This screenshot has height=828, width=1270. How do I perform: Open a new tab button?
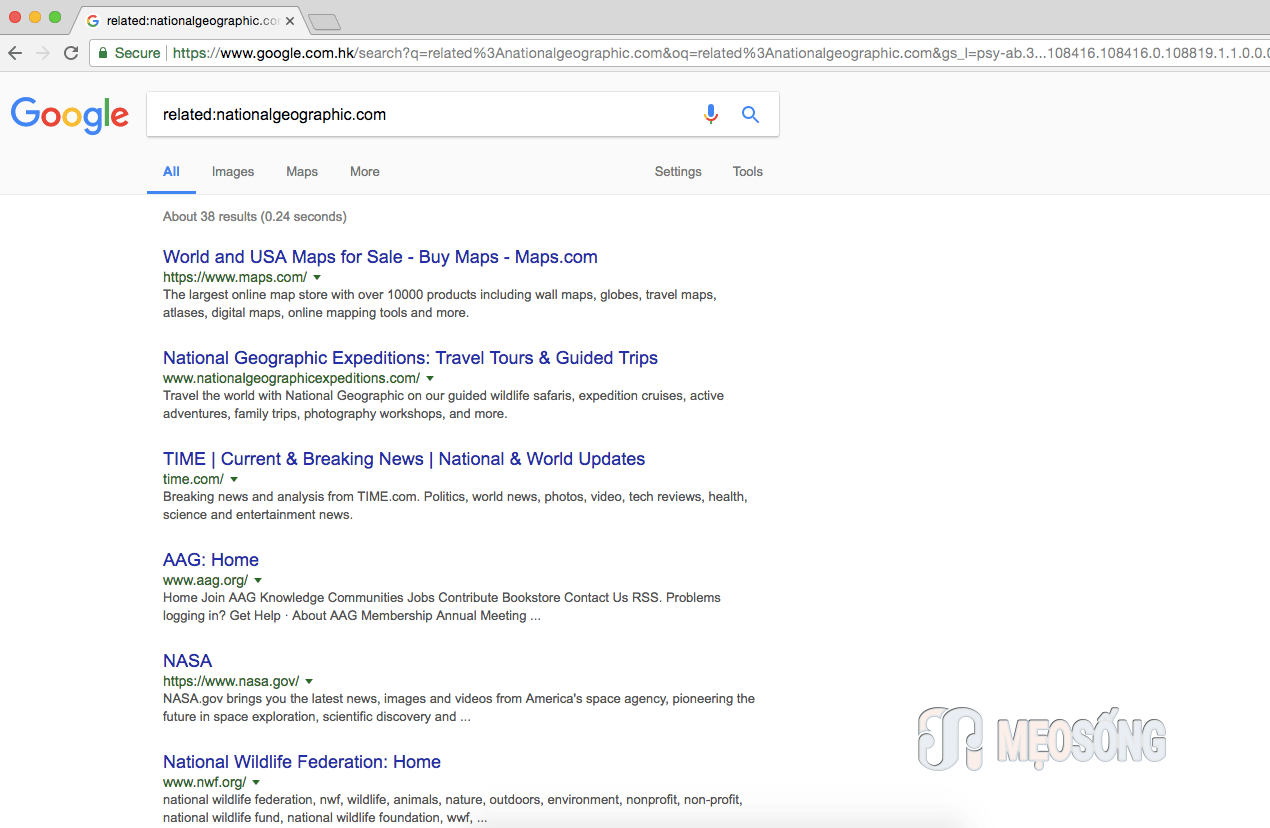tap(324, 21)
